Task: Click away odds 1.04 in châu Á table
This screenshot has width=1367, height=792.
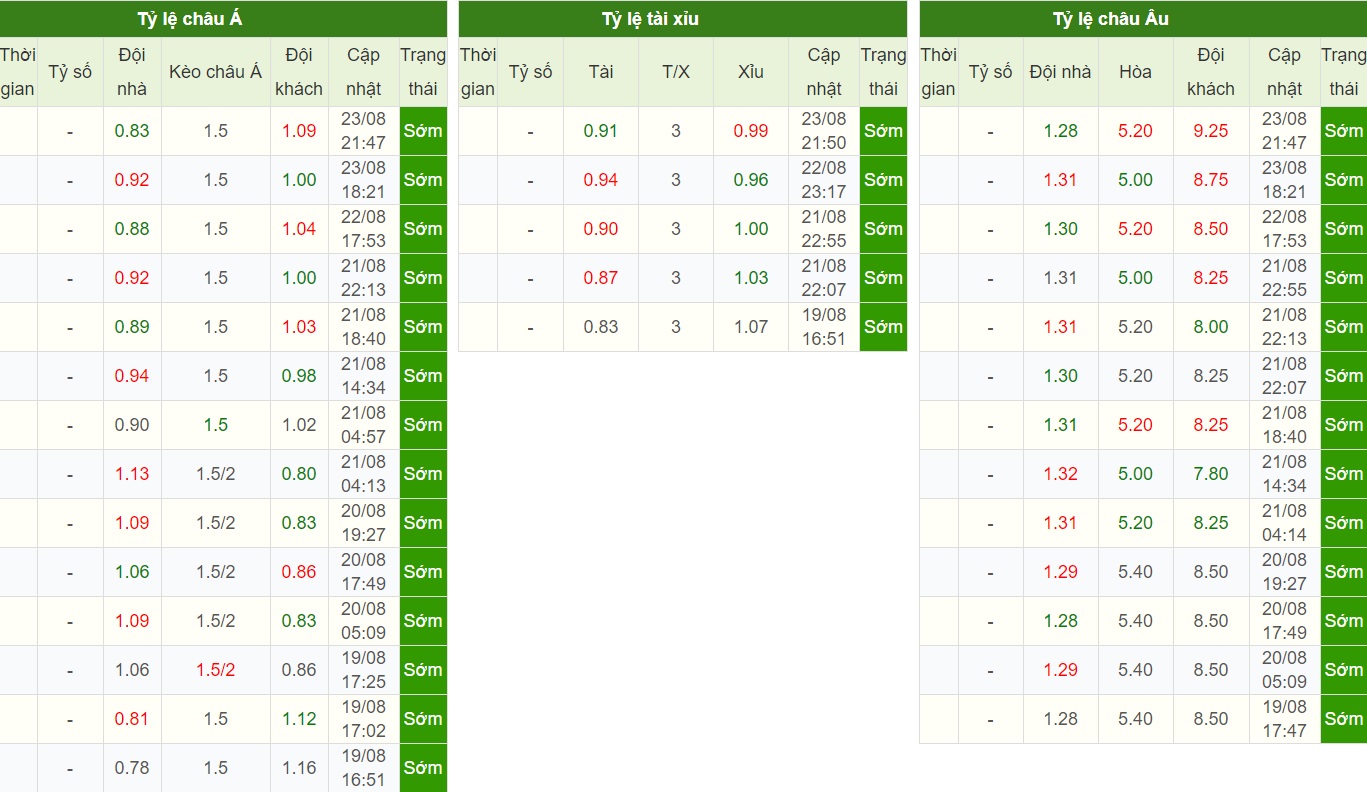Action: click(299, 229)
